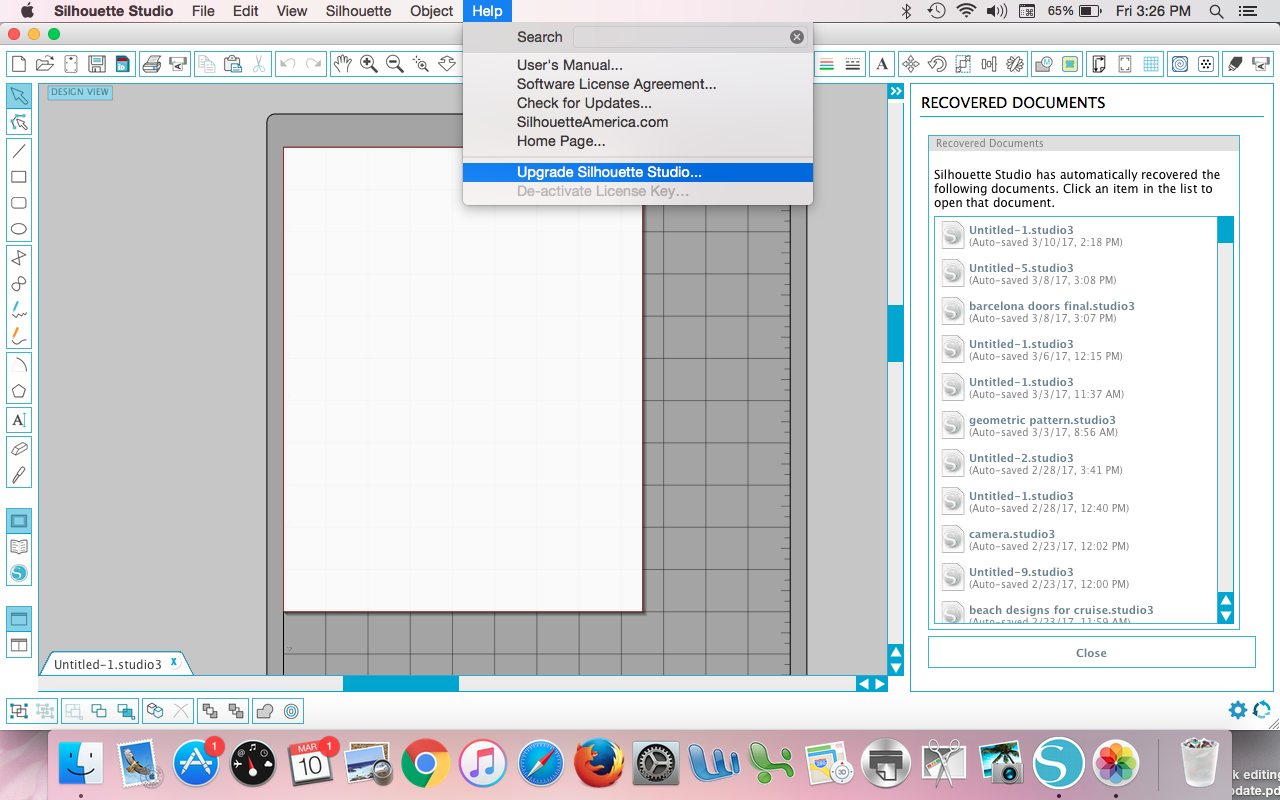This screenshot has height=800, width=1280.
Task: Select the Text tool
Action: (x=18, y=420)
